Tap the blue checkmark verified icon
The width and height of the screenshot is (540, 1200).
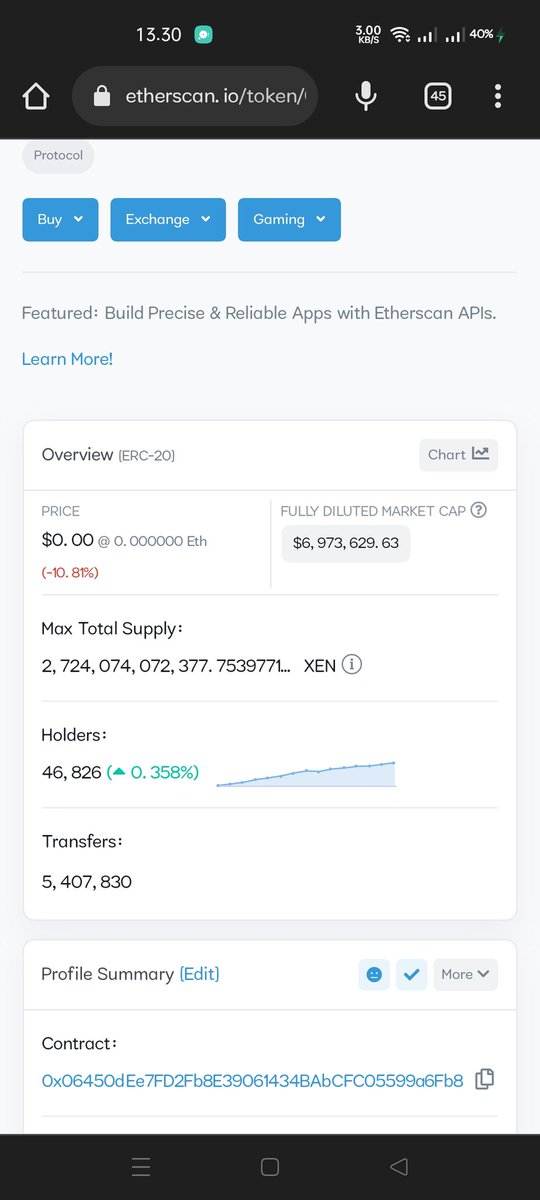pyautogui.click(x=412, y=974)
